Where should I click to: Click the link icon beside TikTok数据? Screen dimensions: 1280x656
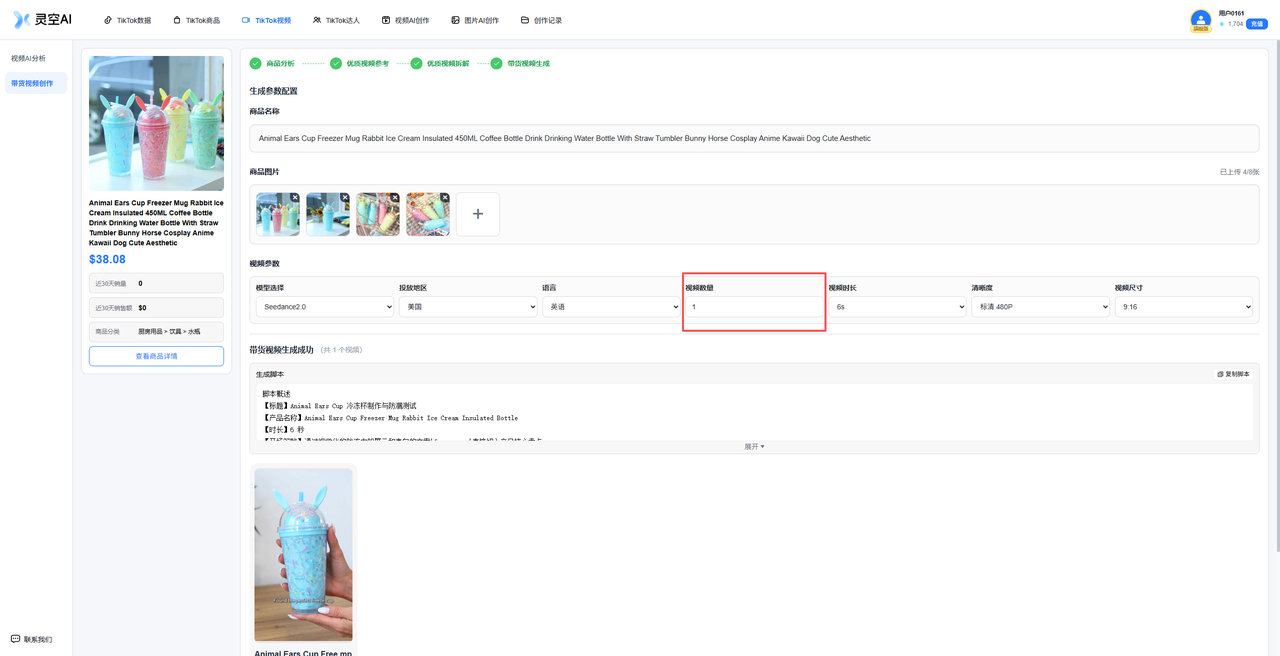pos(109,20)
